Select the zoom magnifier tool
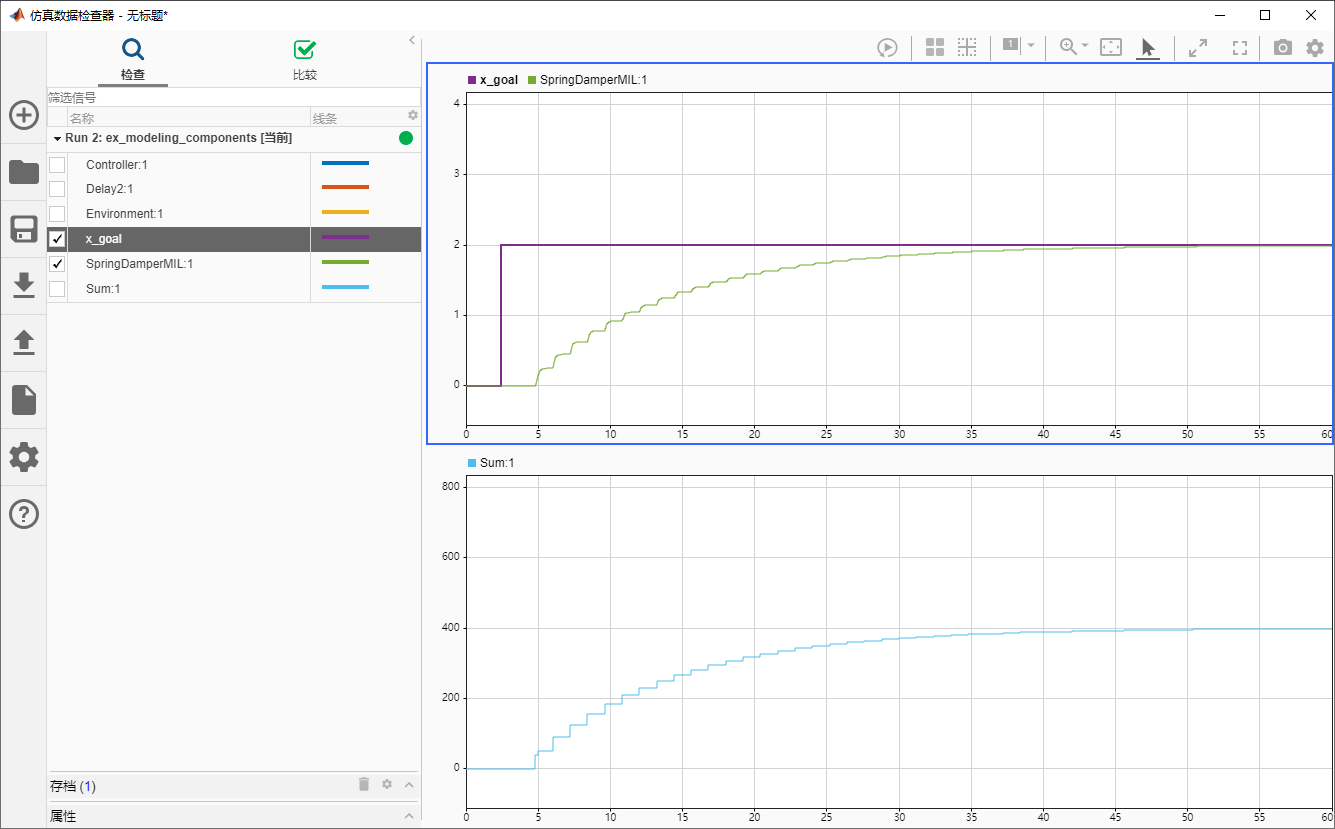 click(x=1068, y=46)
